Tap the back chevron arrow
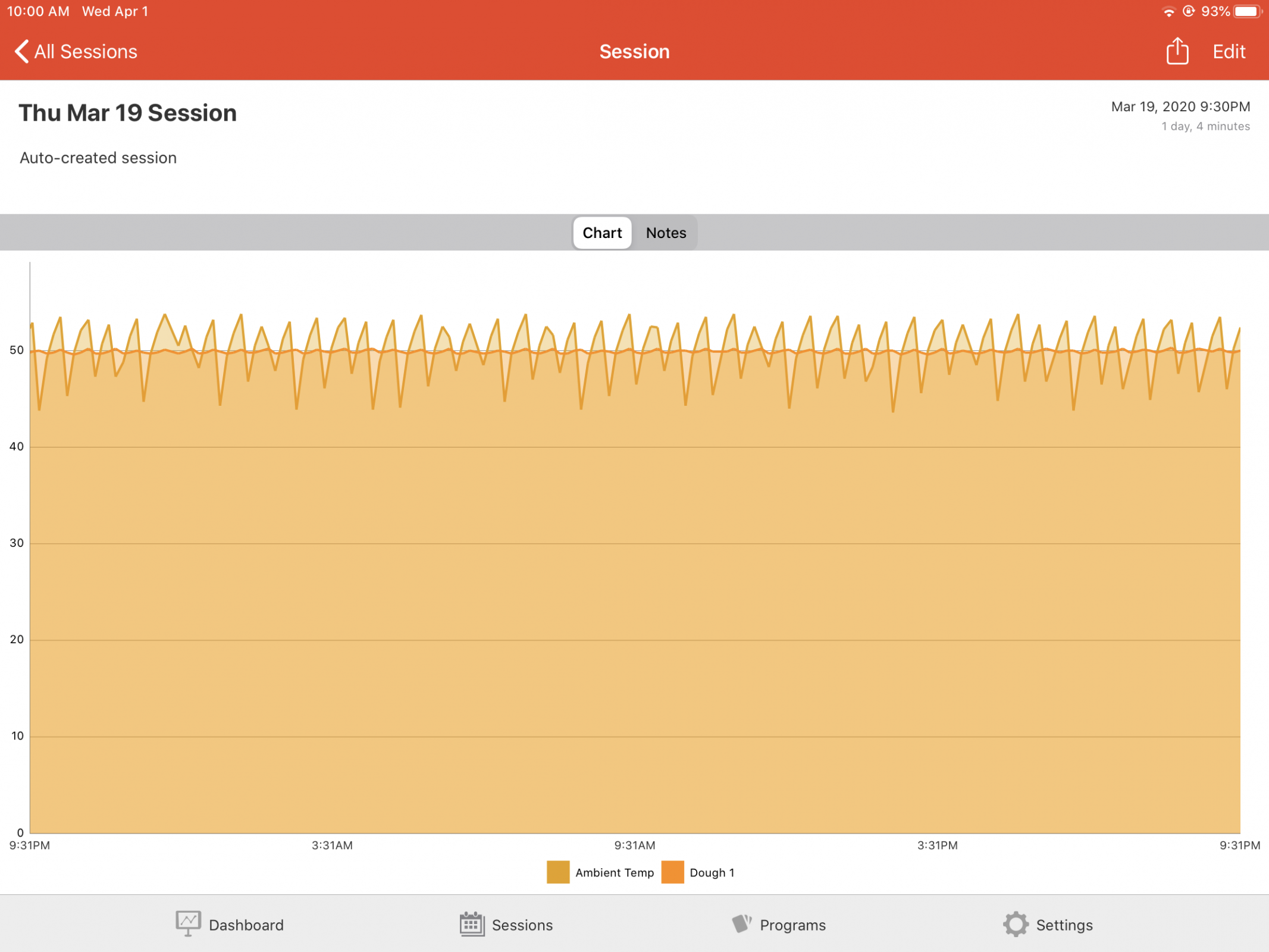 (x=21, y=52)
